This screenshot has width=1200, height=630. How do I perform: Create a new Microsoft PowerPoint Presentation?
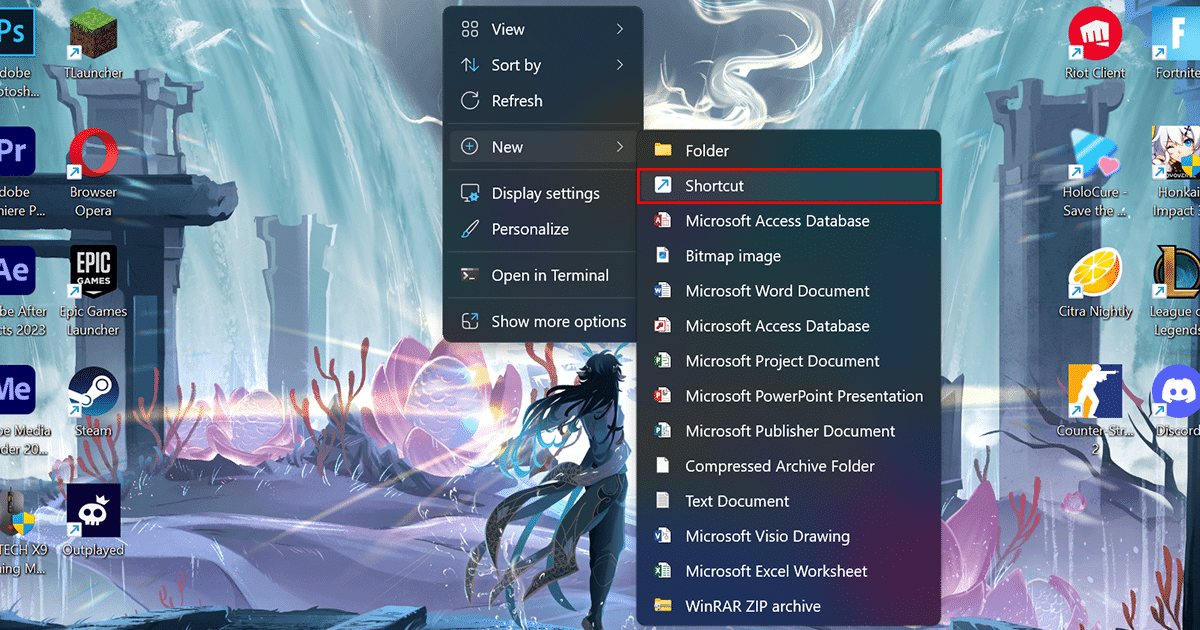tap(789, 396)
